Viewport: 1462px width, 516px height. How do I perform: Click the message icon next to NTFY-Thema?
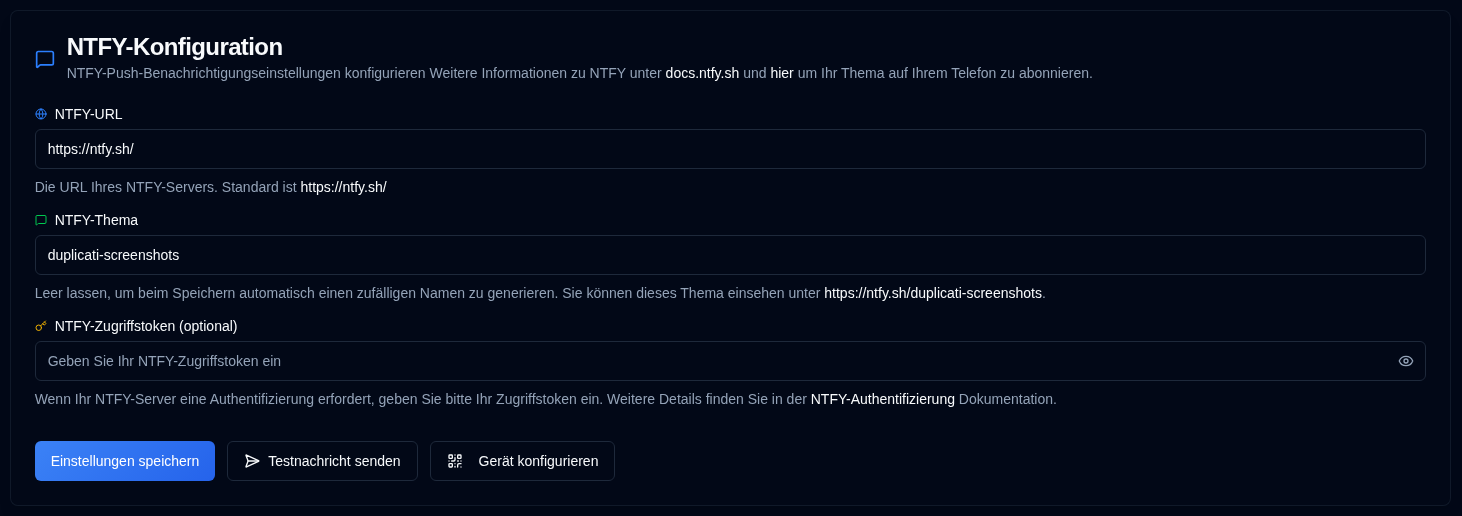(x=41, y=220)
